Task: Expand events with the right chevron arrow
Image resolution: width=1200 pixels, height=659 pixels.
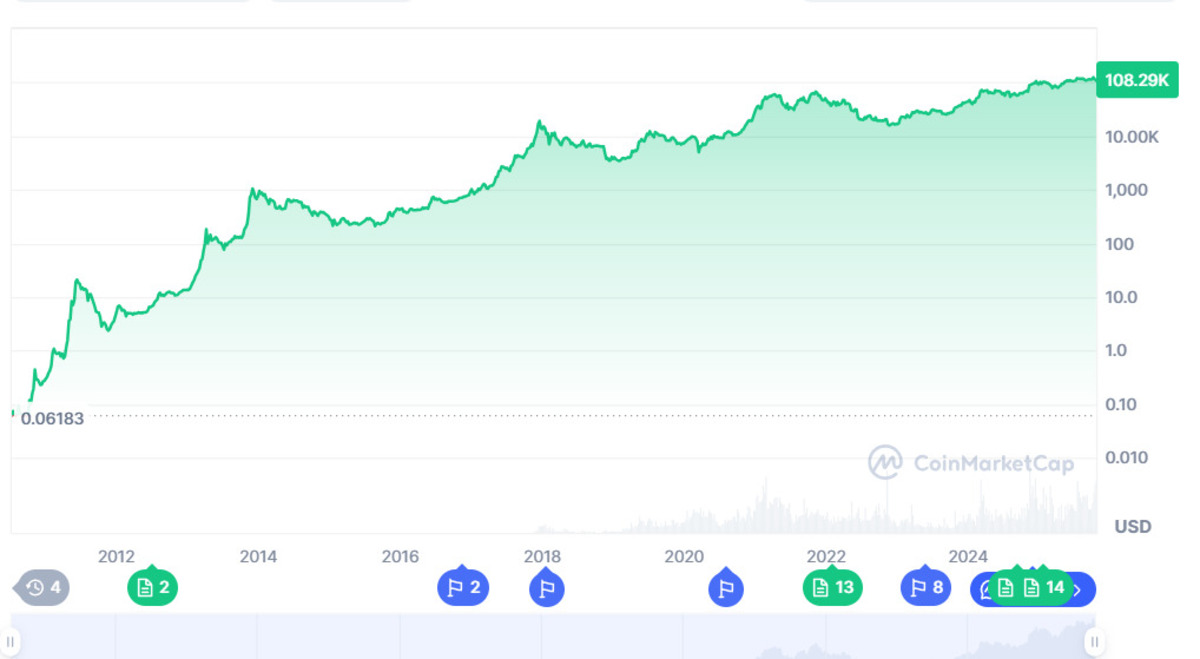Action: 1079,589
